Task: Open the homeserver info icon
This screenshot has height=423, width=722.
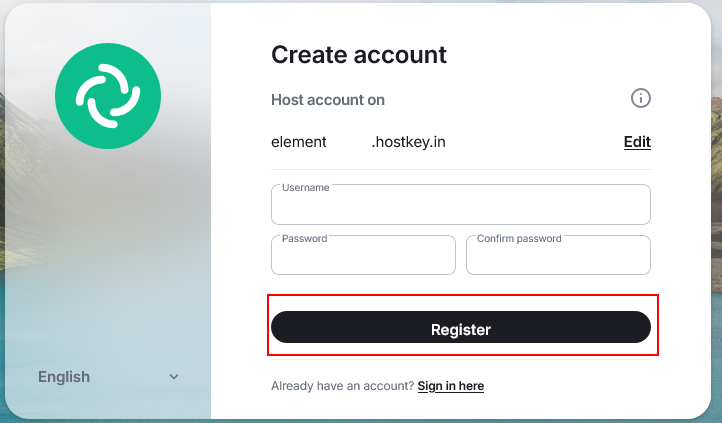Action: pyautogui.click(x=641, y=98)
